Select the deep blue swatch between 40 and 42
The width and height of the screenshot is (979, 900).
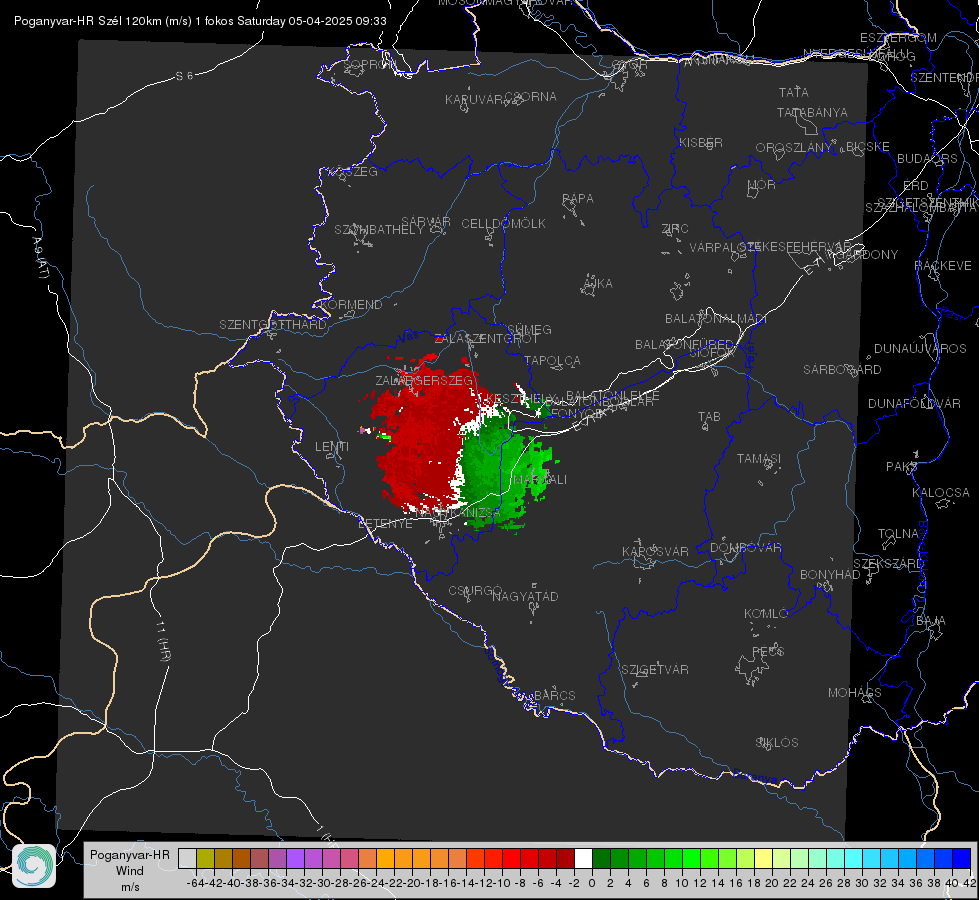[x=962, y=859]
